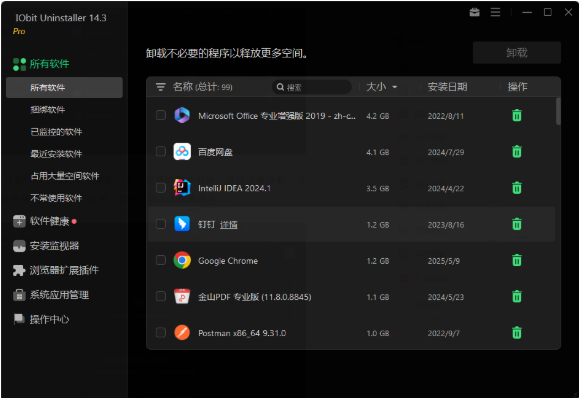Viewport: 582px width, 398px height.
Task: Click the Google Chrome app icon
Action: 182,260
